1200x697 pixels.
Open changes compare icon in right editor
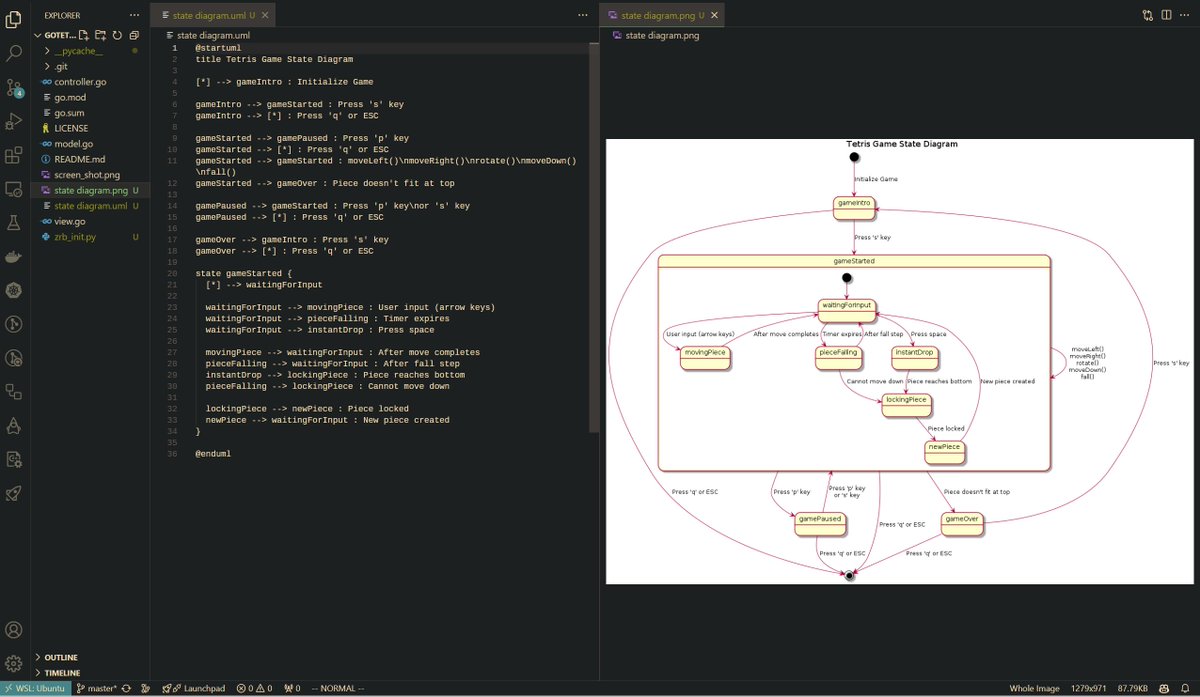(x=1147, y=16)
